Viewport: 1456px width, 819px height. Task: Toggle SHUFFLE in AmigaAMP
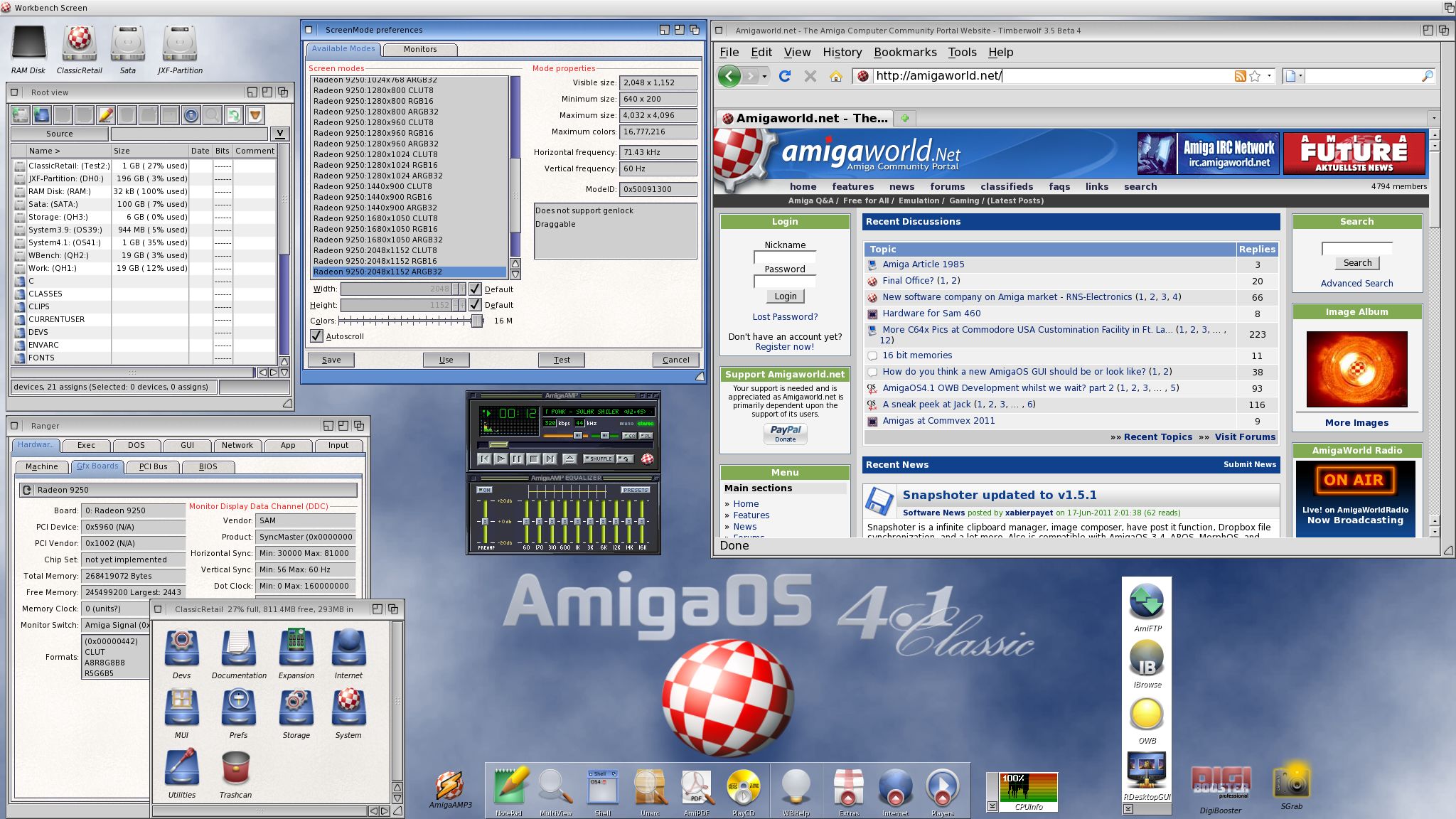coord(599,459)
